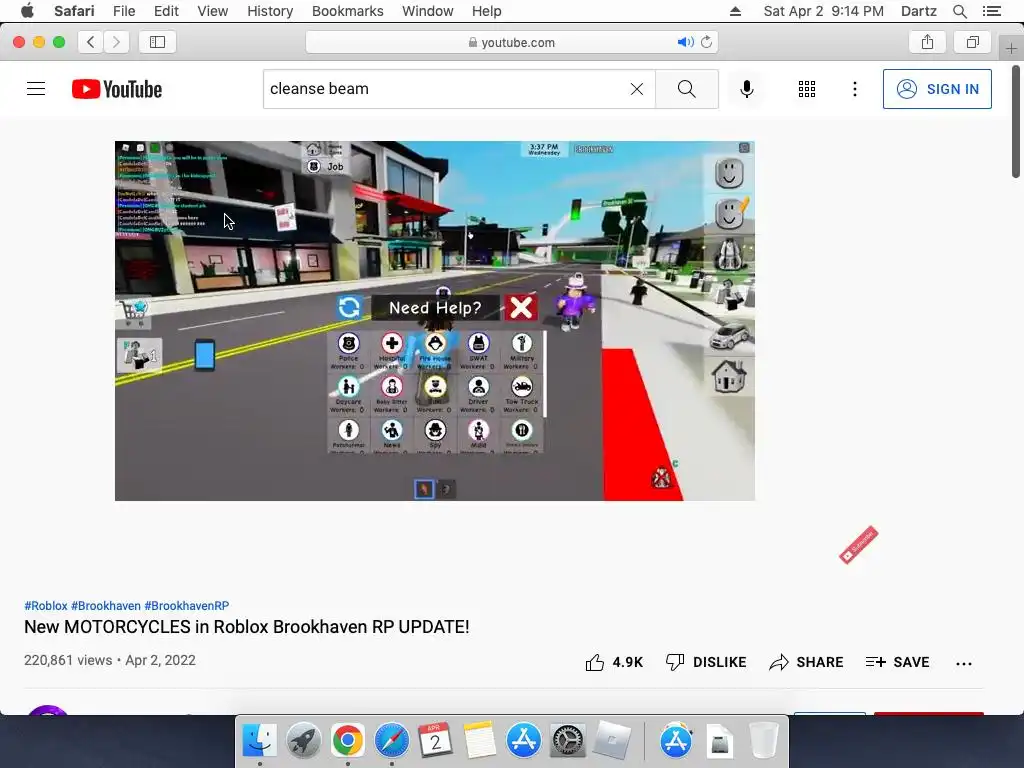Screen dimensions: 1024x768
Task: Click the DISLIKE button
Action: click(705, 662)
